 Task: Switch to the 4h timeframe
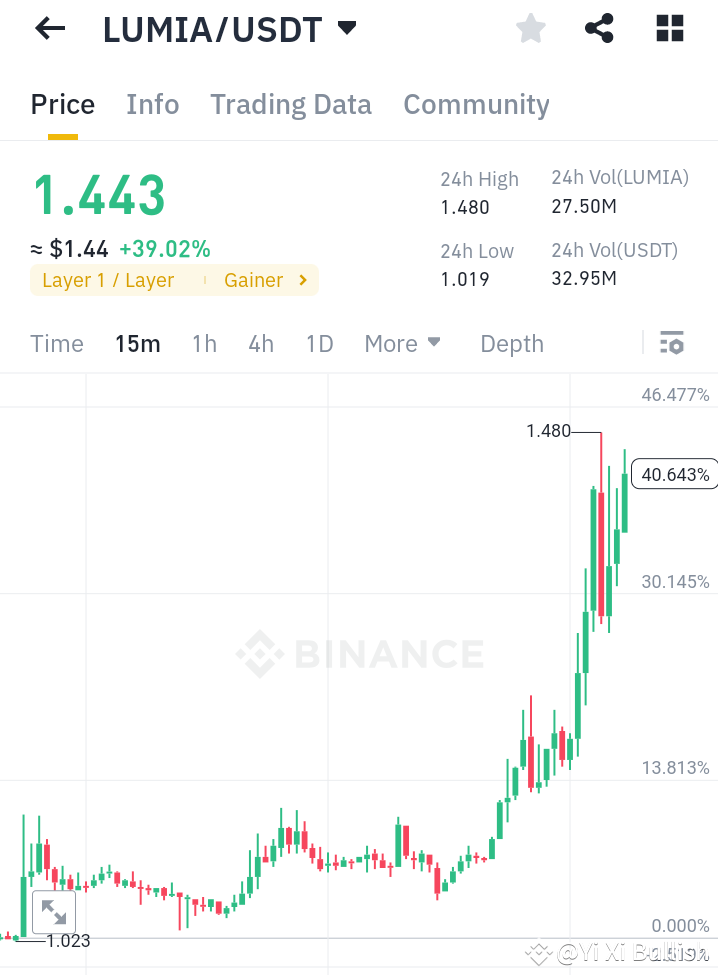click(260, 343)
